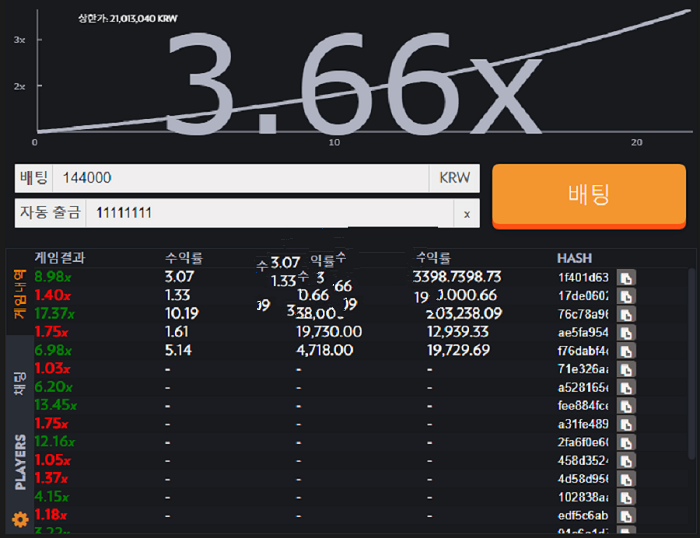
Task: Select the 6.20x game result
Action: coord(53,387)
